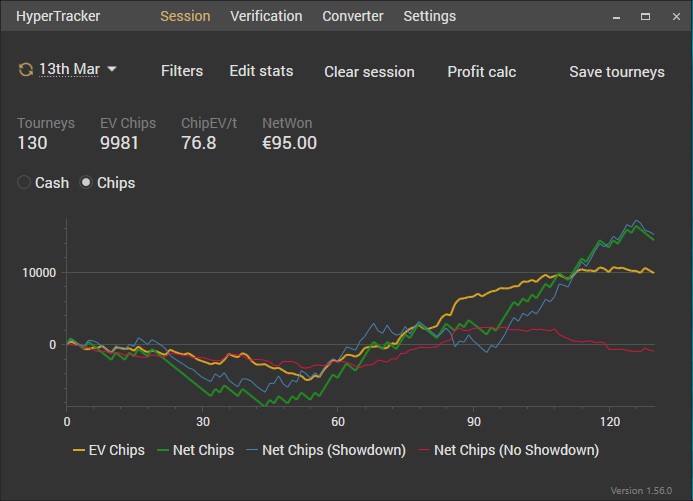The height and width of the screenshot is (501, 693).
Task: Click the refresh icon beside the date
Action: [25, 70]
